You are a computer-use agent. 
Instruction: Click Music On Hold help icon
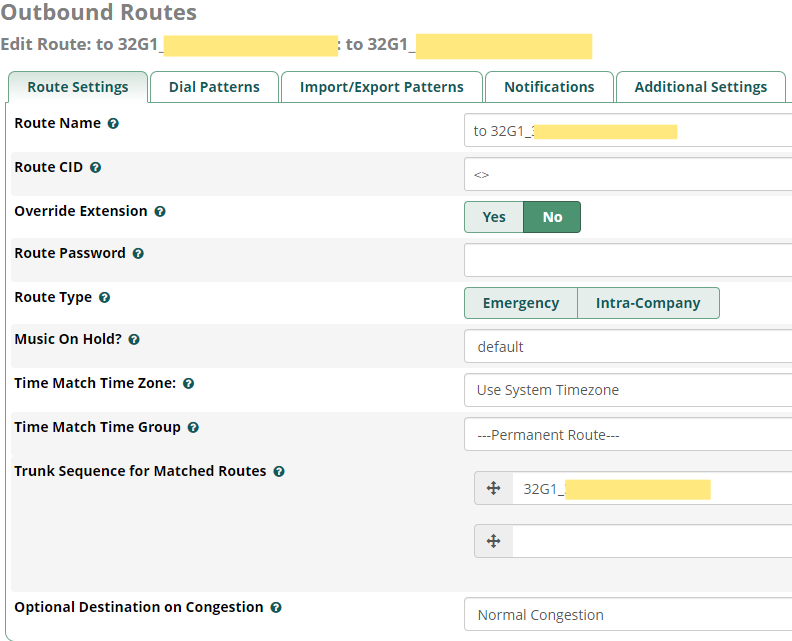134,340
